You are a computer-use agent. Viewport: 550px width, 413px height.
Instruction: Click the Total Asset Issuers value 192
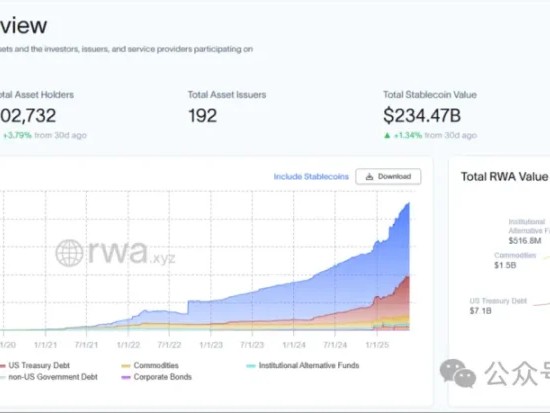point(202,116)
